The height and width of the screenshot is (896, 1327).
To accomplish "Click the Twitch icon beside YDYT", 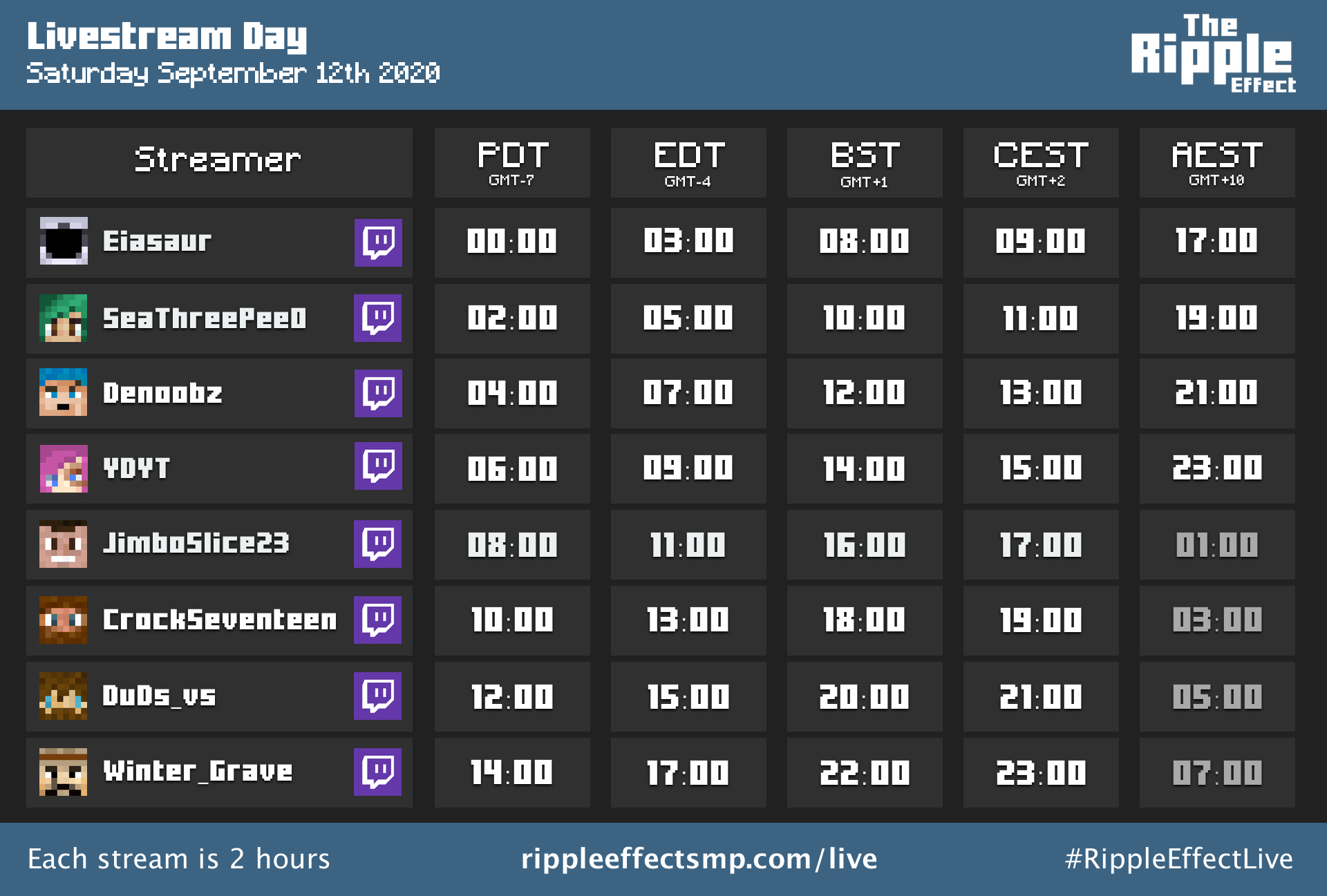I will [378, 466].
